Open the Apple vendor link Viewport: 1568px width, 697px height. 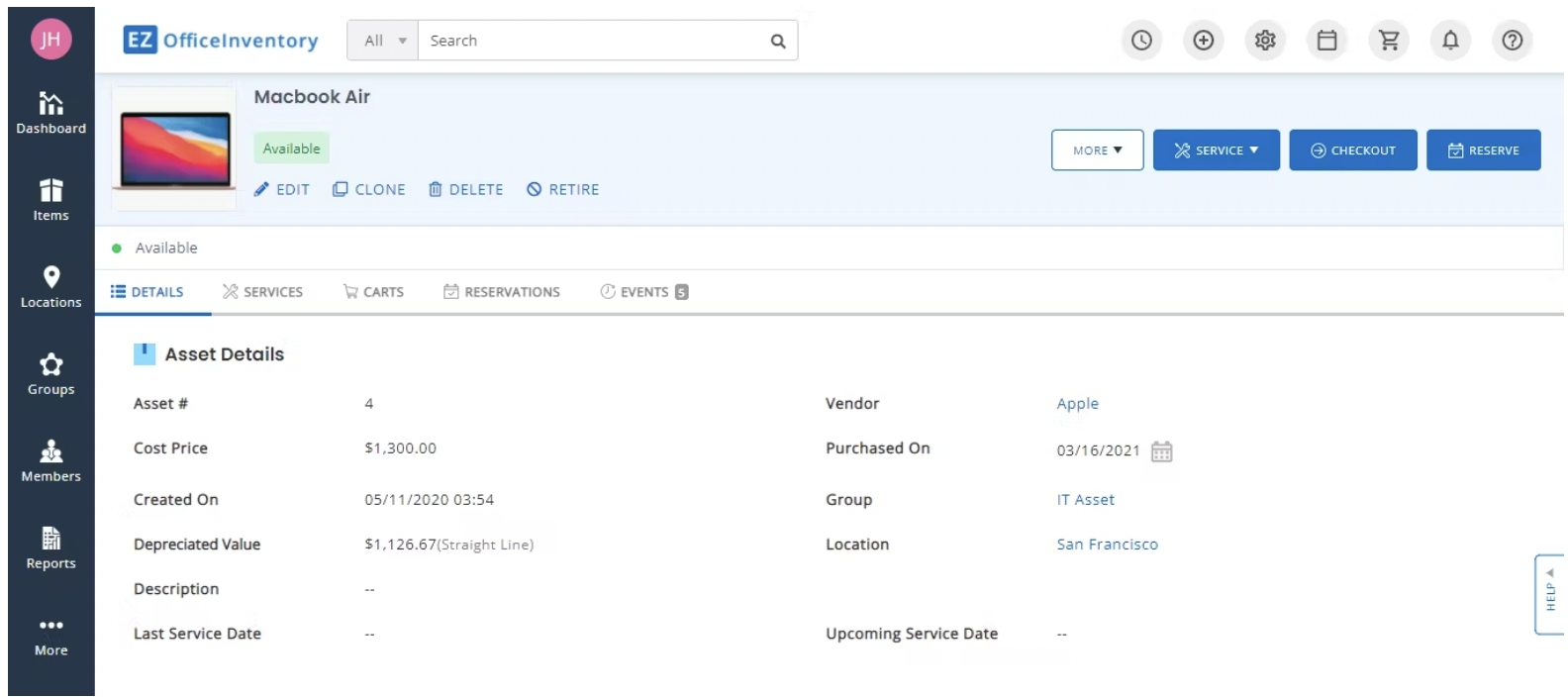(1077, 404)
